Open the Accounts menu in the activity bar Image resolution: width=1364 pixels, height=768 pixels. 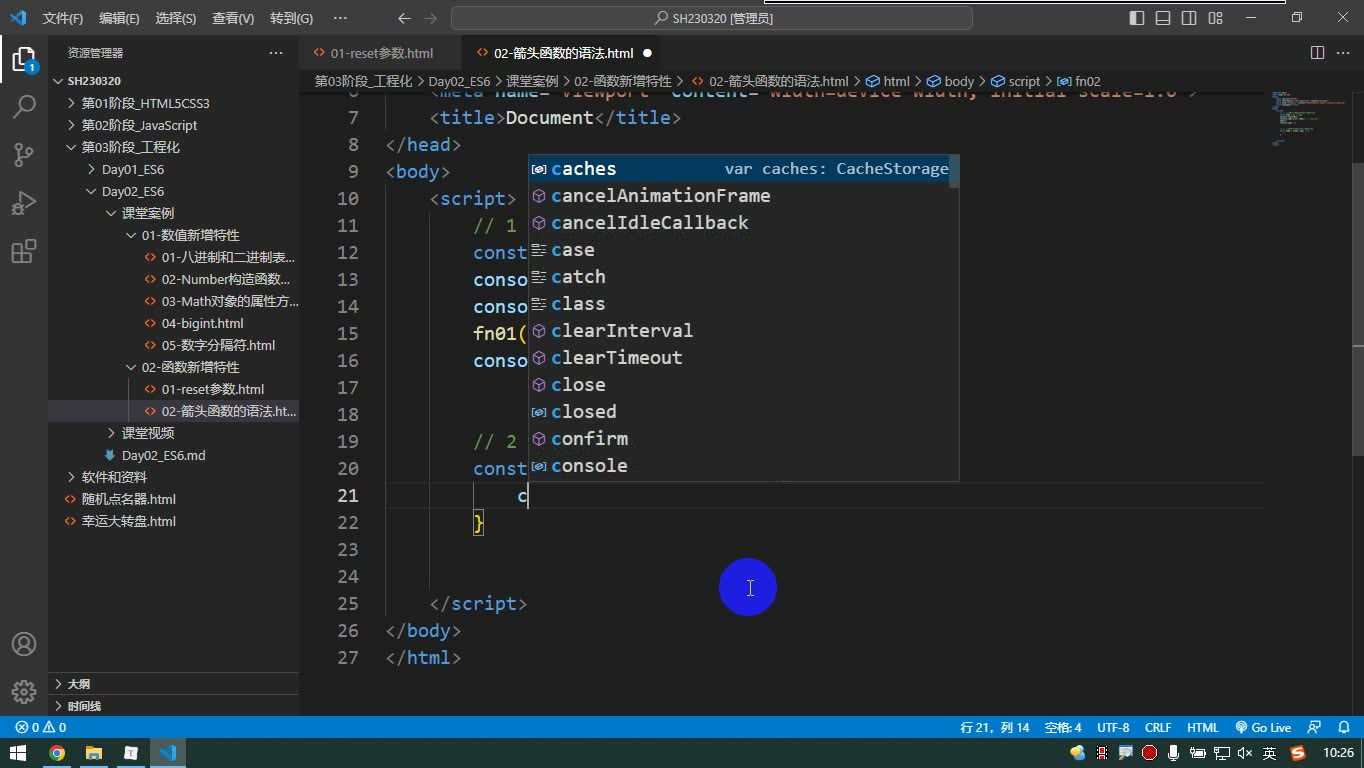pos(24,644)
